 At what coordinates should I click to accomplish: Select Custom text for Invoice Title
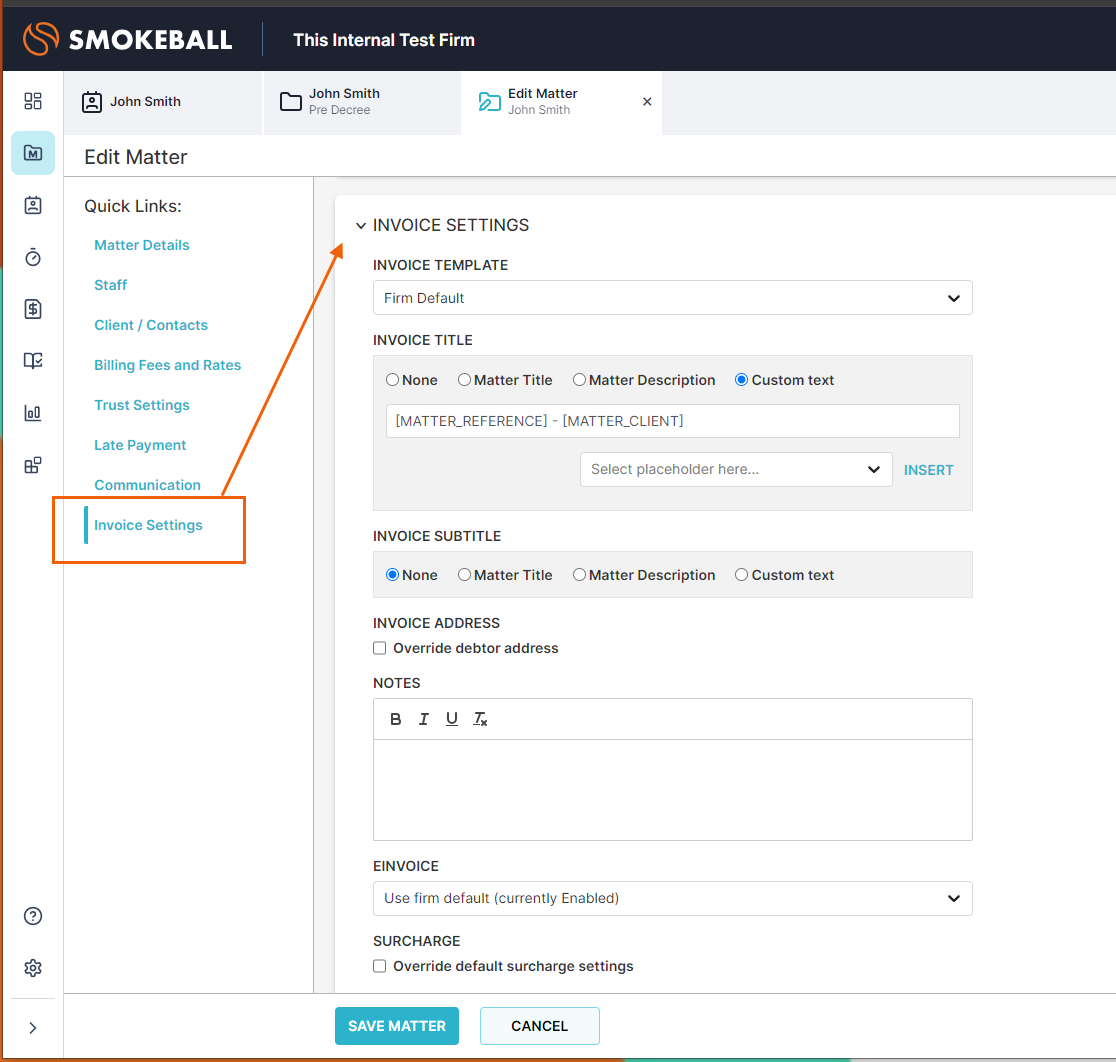point(742,380)
